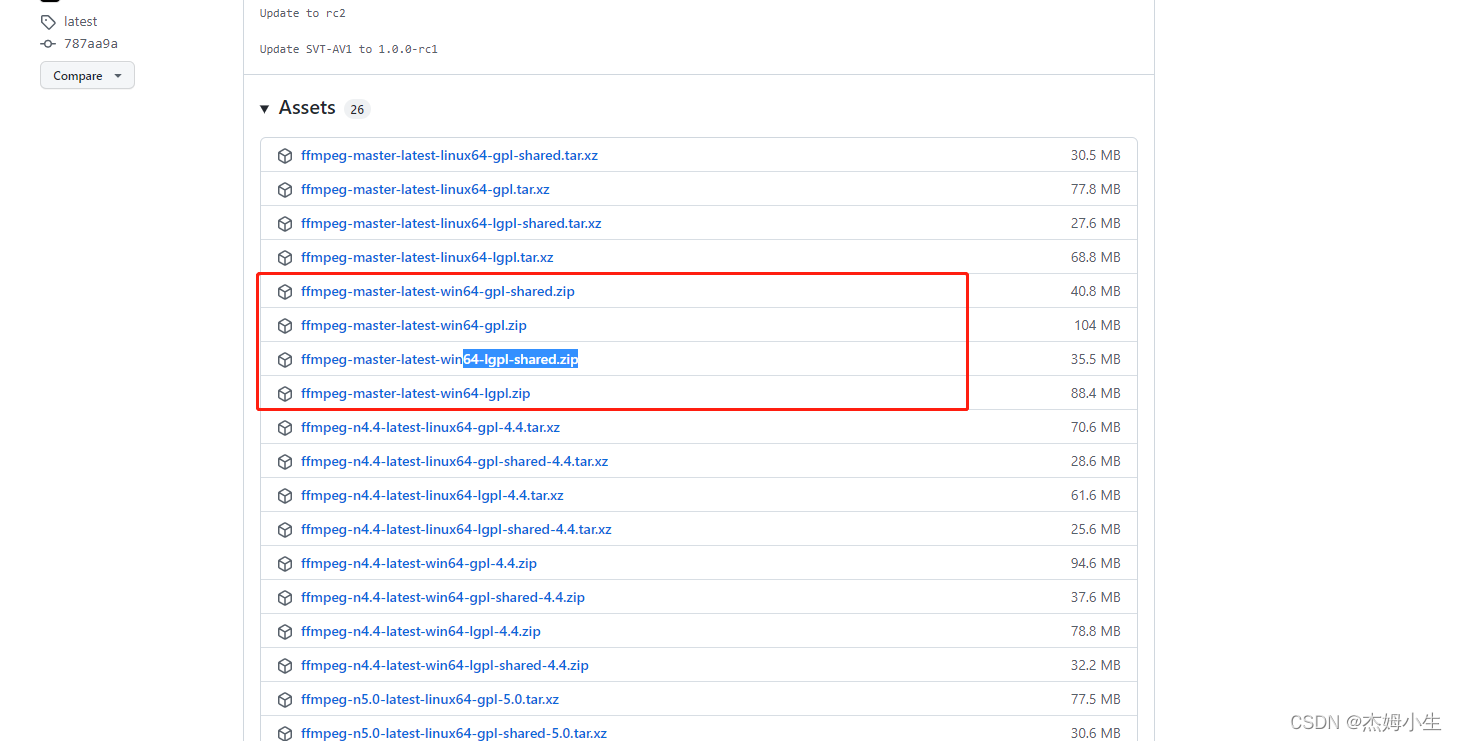The height and width of the screenshot is (741, 1457).
Task: Click the 40.8 MB file size
Action: coord(1096,292)
